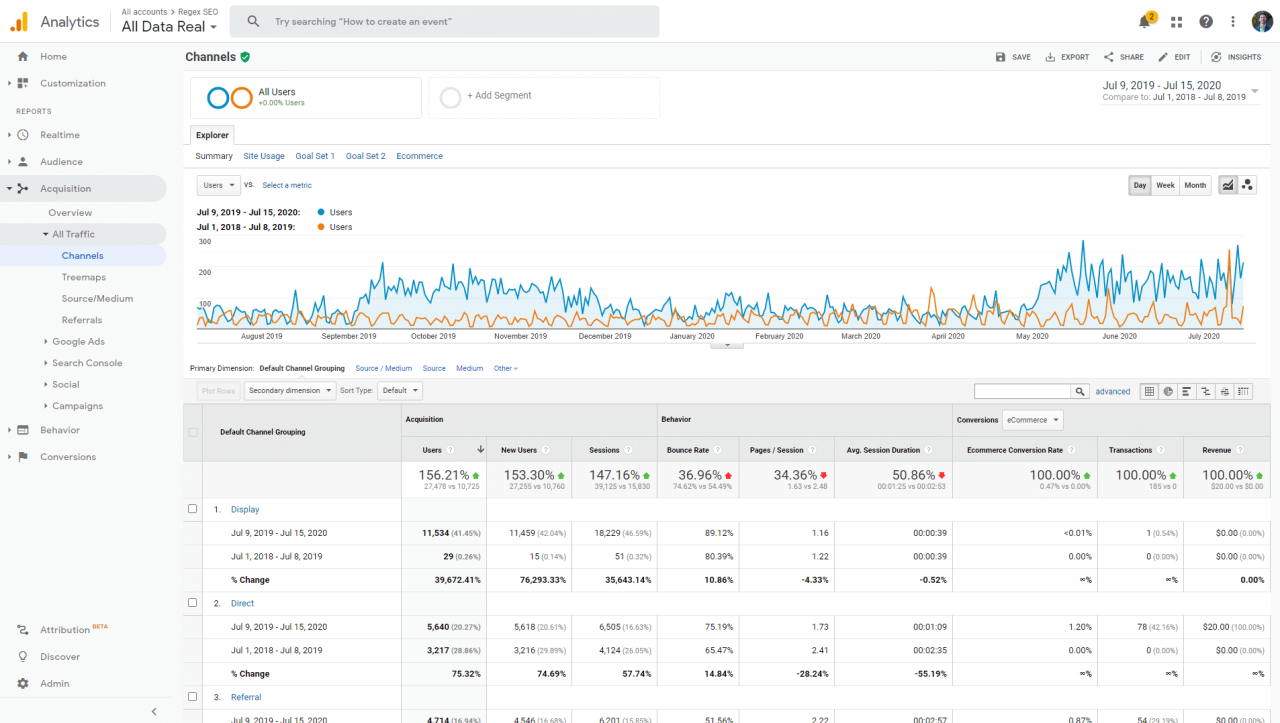The width and height of the screenshot is (1280, 723).
Task: Click the Export button
Action: click(x=1067, y=57)
